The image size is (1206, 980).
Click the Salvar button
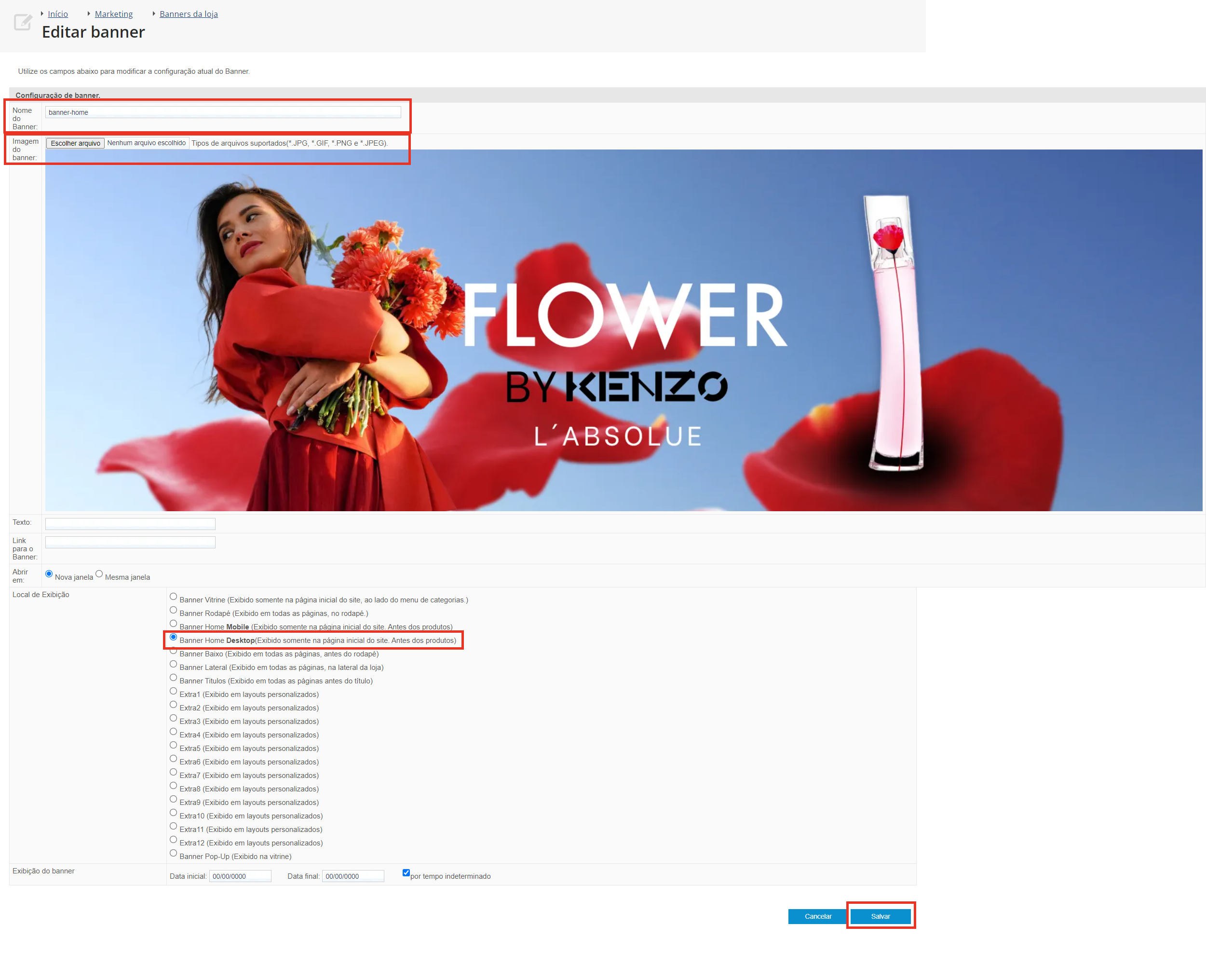[881, 917]
